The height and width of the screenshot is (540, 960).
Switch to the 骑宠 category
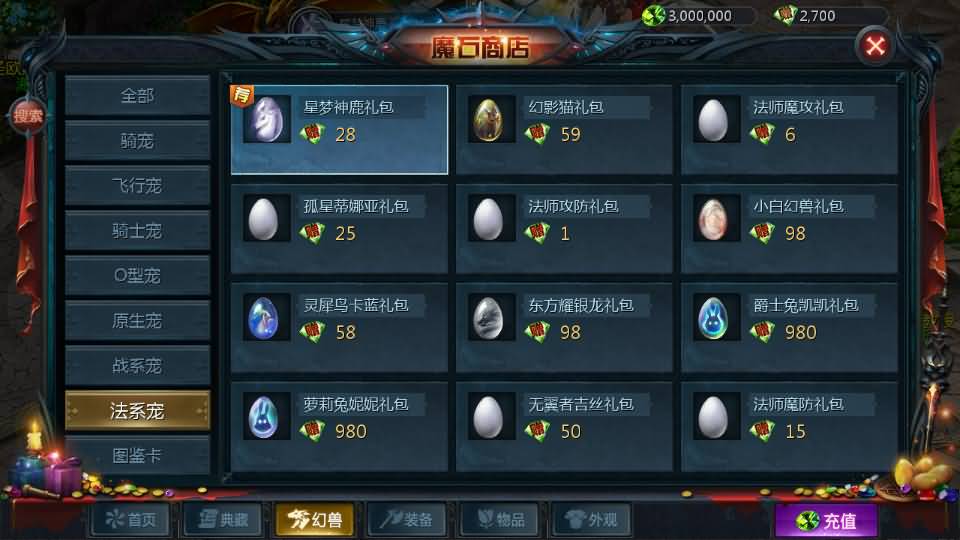click(137, 141)
